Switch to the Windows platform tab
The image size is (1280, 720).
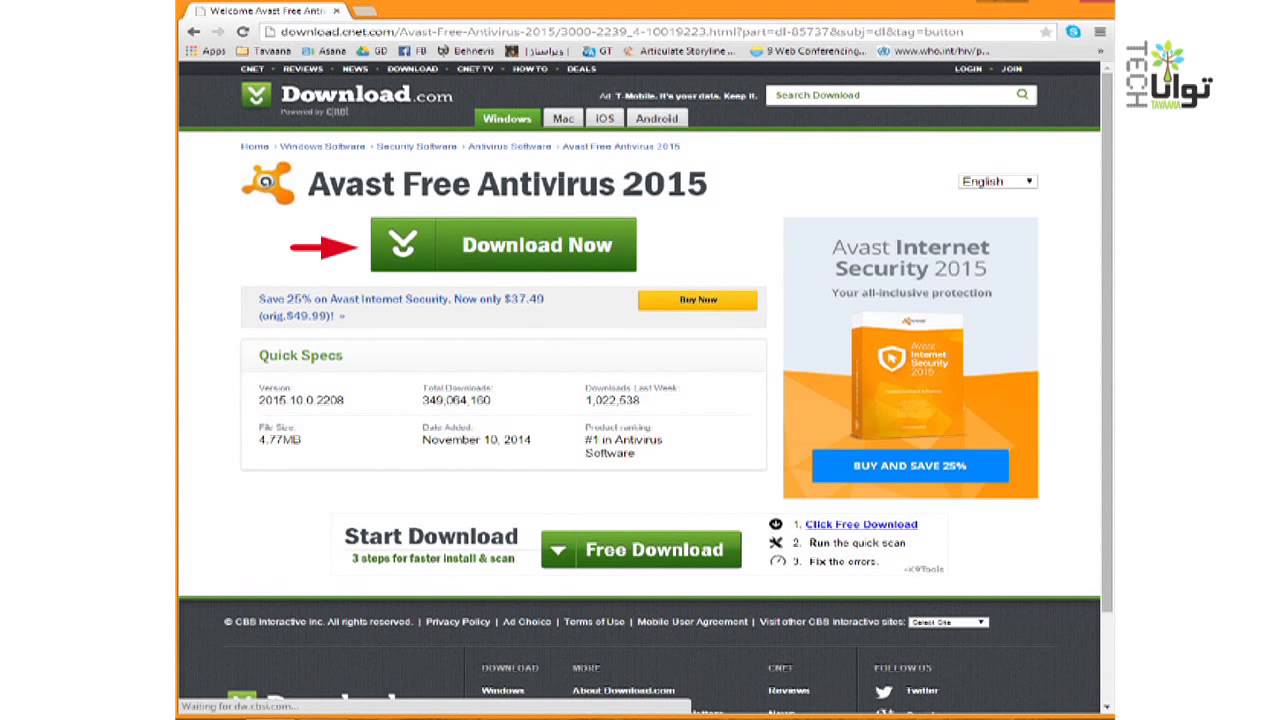507,118
